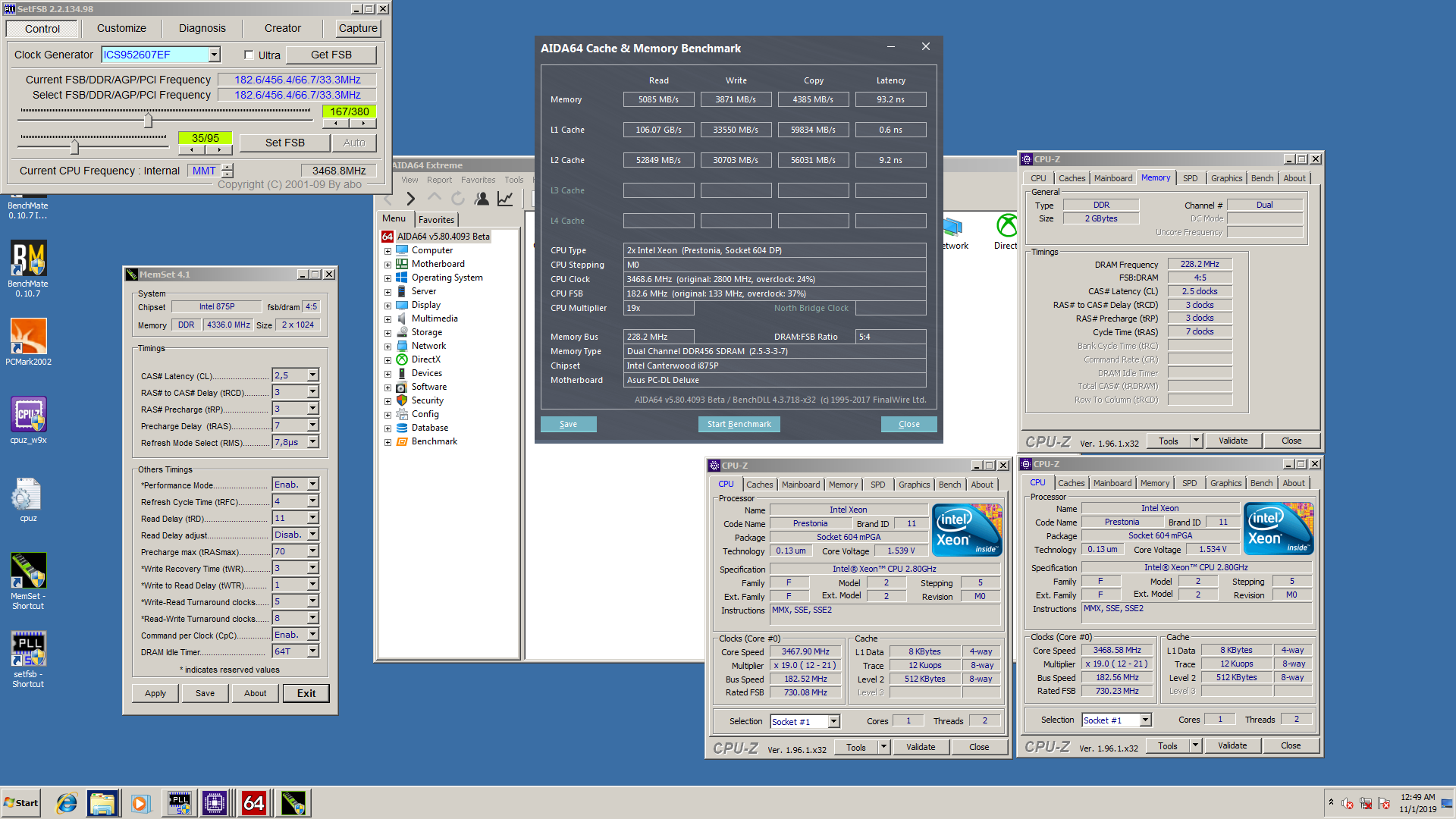Viewport: 1456px width, 819px height.
Task: Switch to SetFSB PLL taskbar icon
Action: click(x=179, y=803)
